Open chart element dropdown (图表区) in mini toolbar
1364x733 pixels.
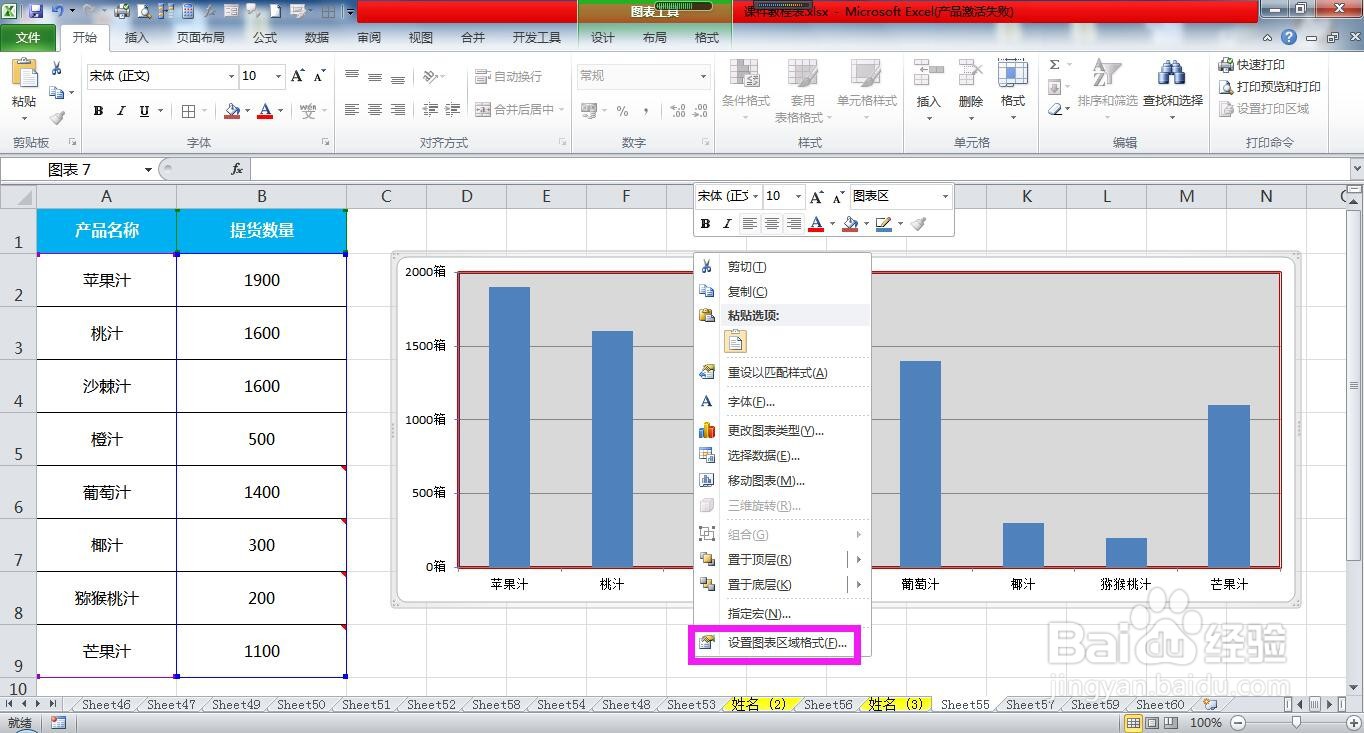point(943,197)
